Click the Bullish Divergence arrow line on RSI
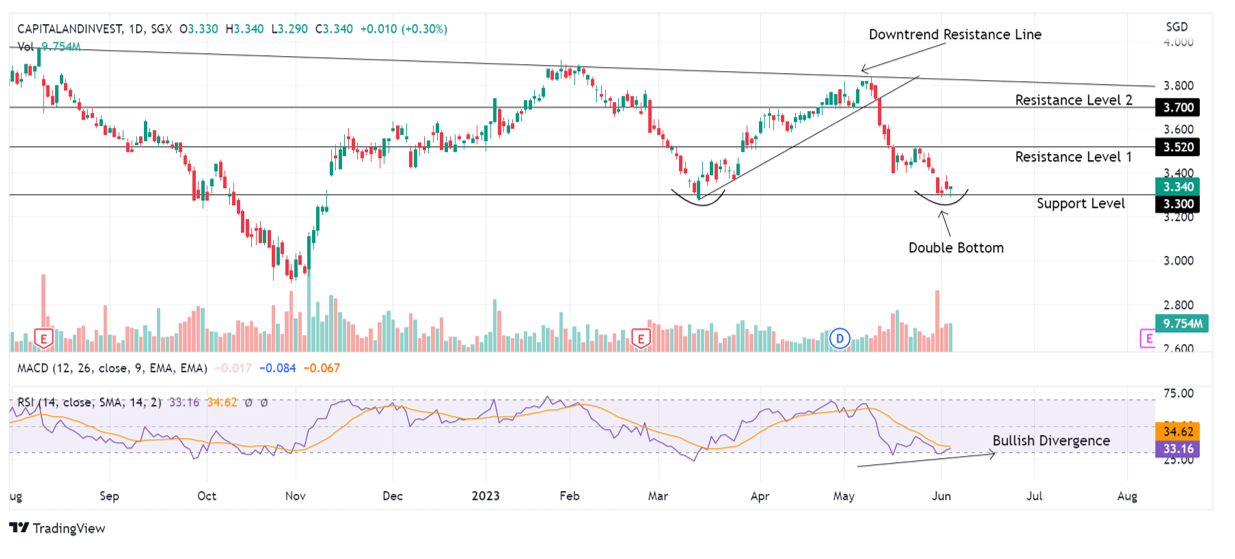 coord(926,459)
